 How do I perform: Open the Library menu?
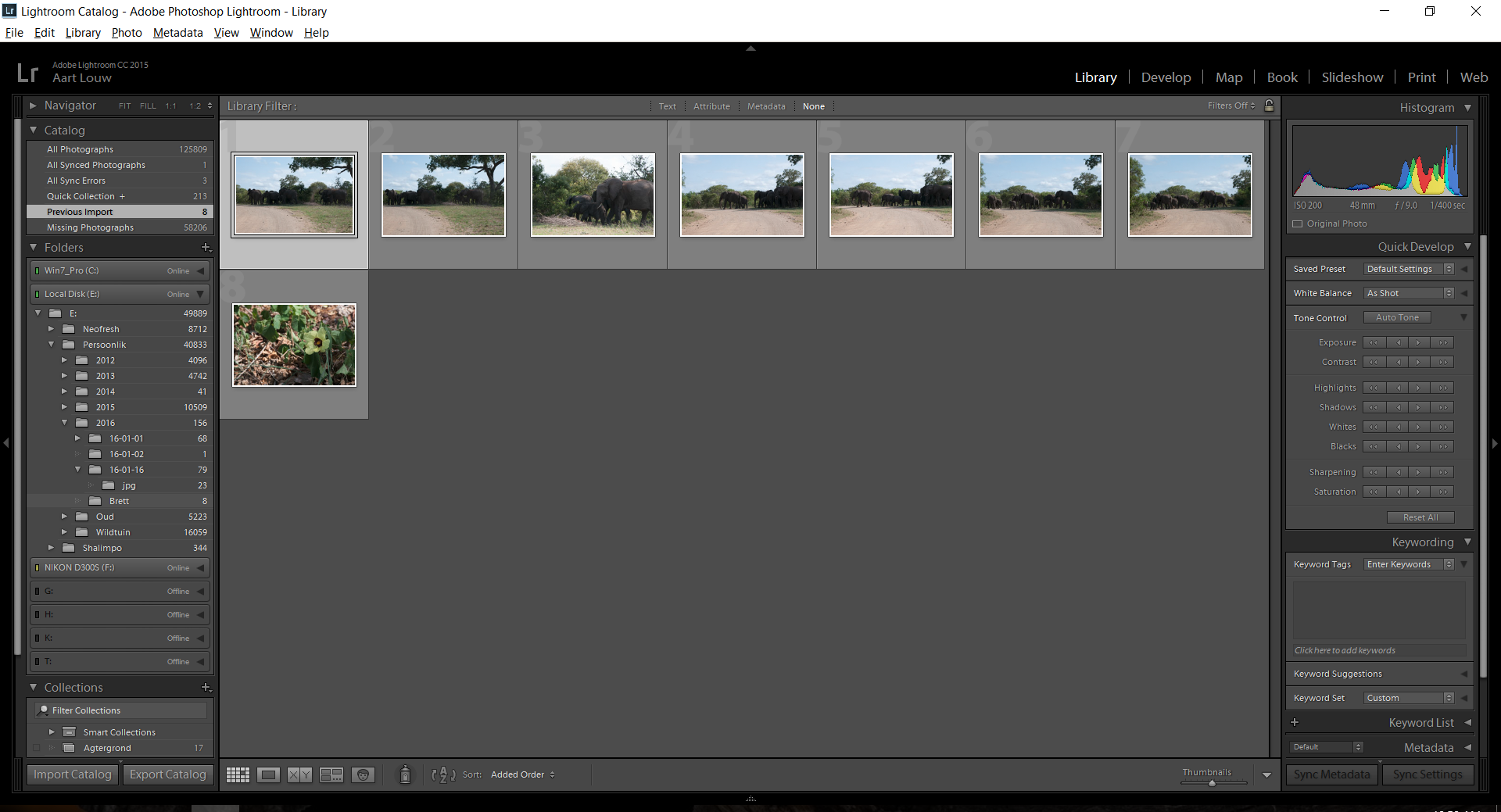[83, 33]
